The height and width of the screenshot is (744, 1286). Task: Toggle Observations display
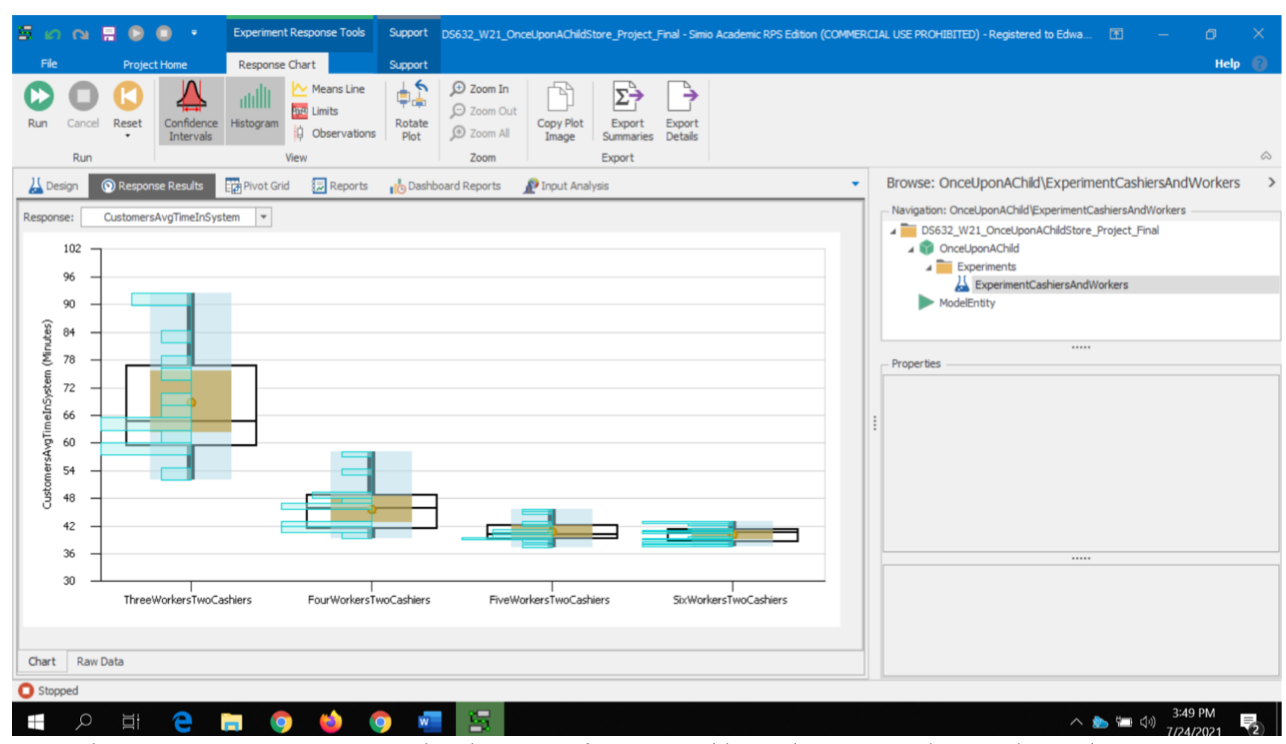334,133
